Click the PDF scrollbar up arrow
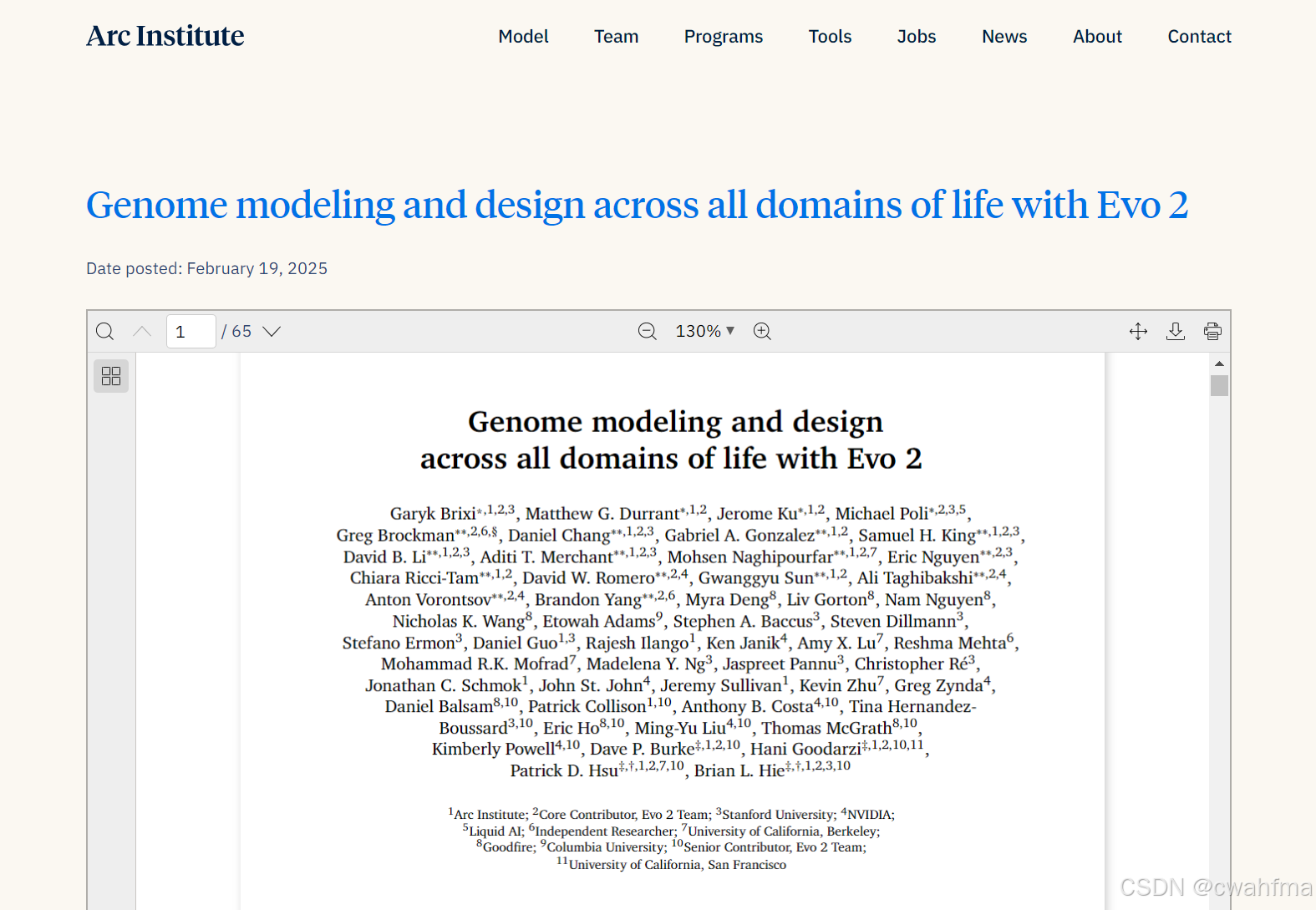The image size is (1316, 910). pyautogui.click(x=1220, y=363)
